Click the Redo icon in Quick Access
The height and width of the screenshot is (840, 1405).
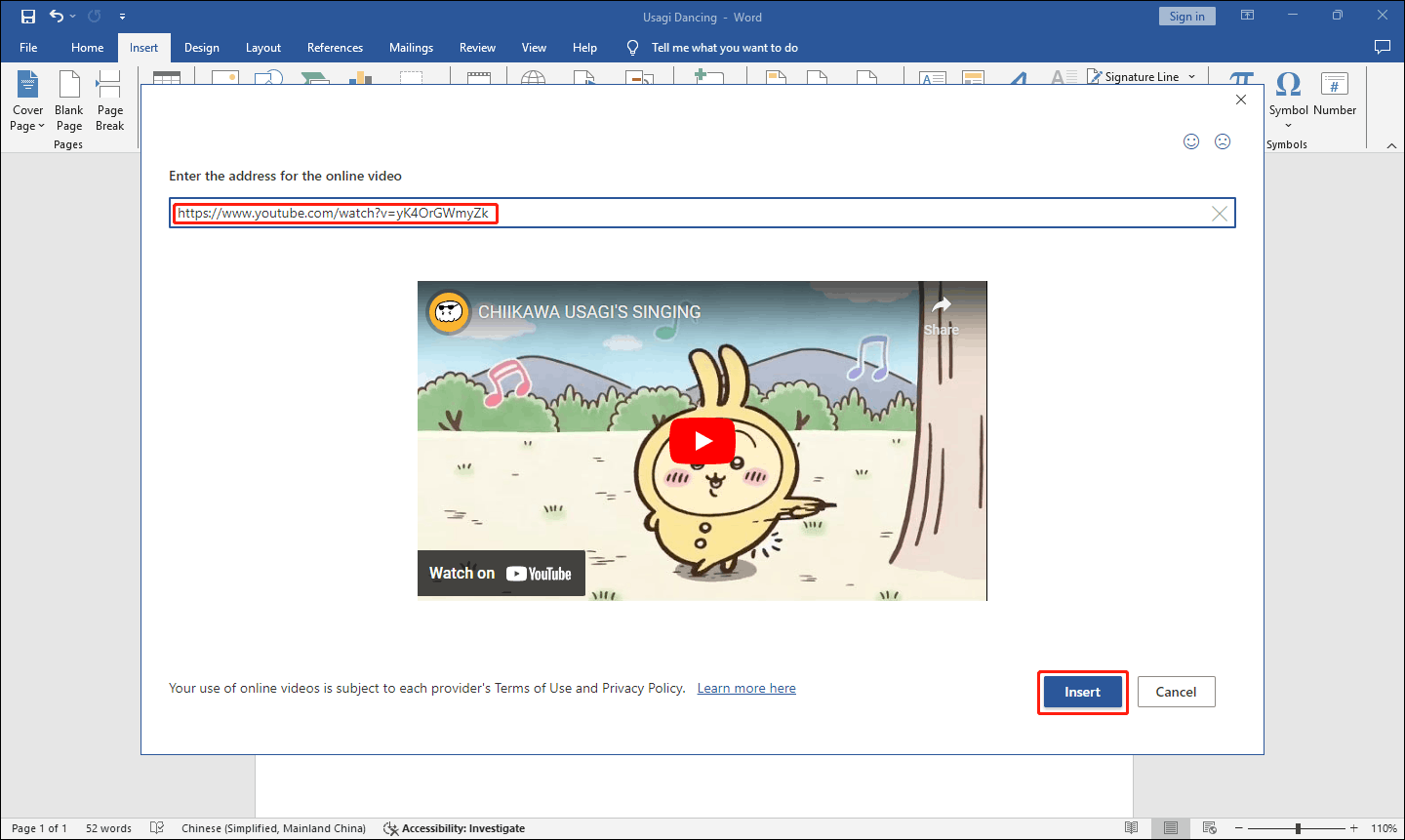[x=95, y=17]
